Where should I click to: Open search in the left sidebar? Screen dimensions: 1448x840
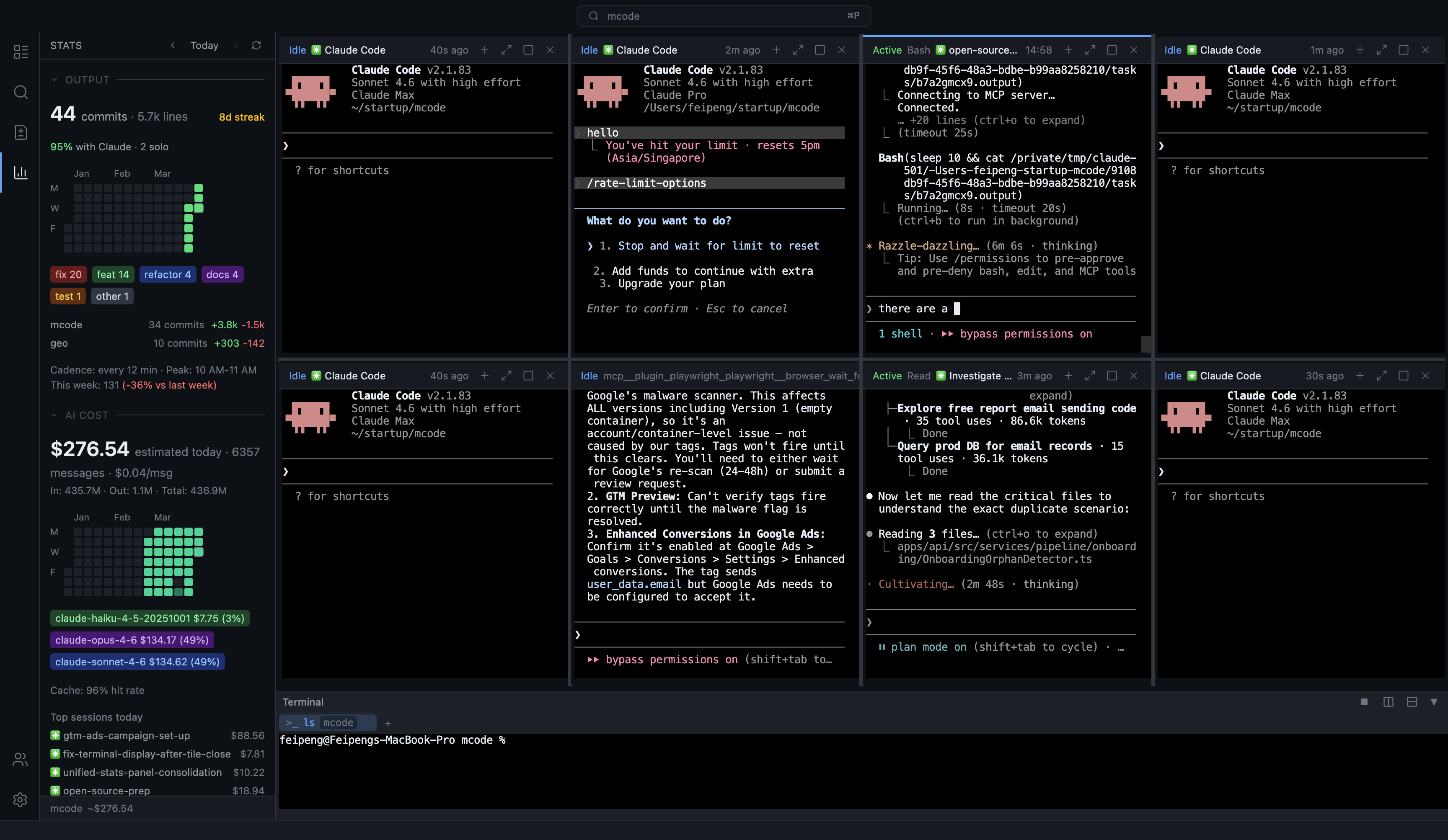click(x=21, y=92)
